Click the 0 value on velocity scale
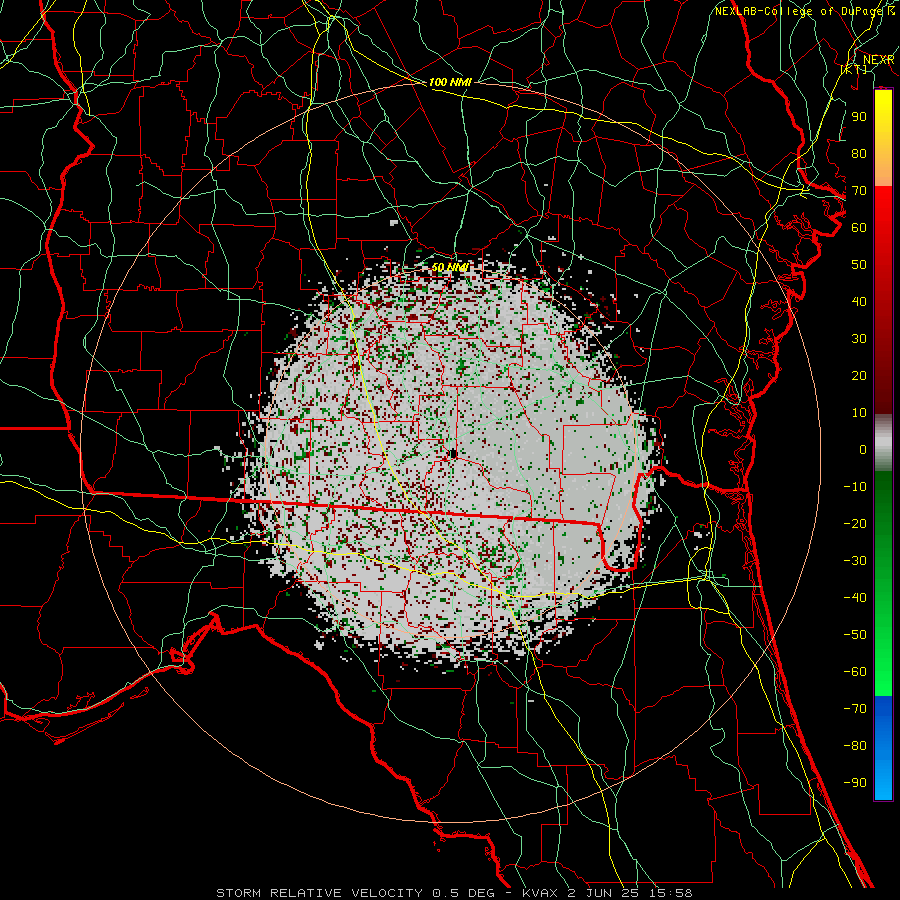The height and width of the screenshot is (900, 900). pos(863,450)
